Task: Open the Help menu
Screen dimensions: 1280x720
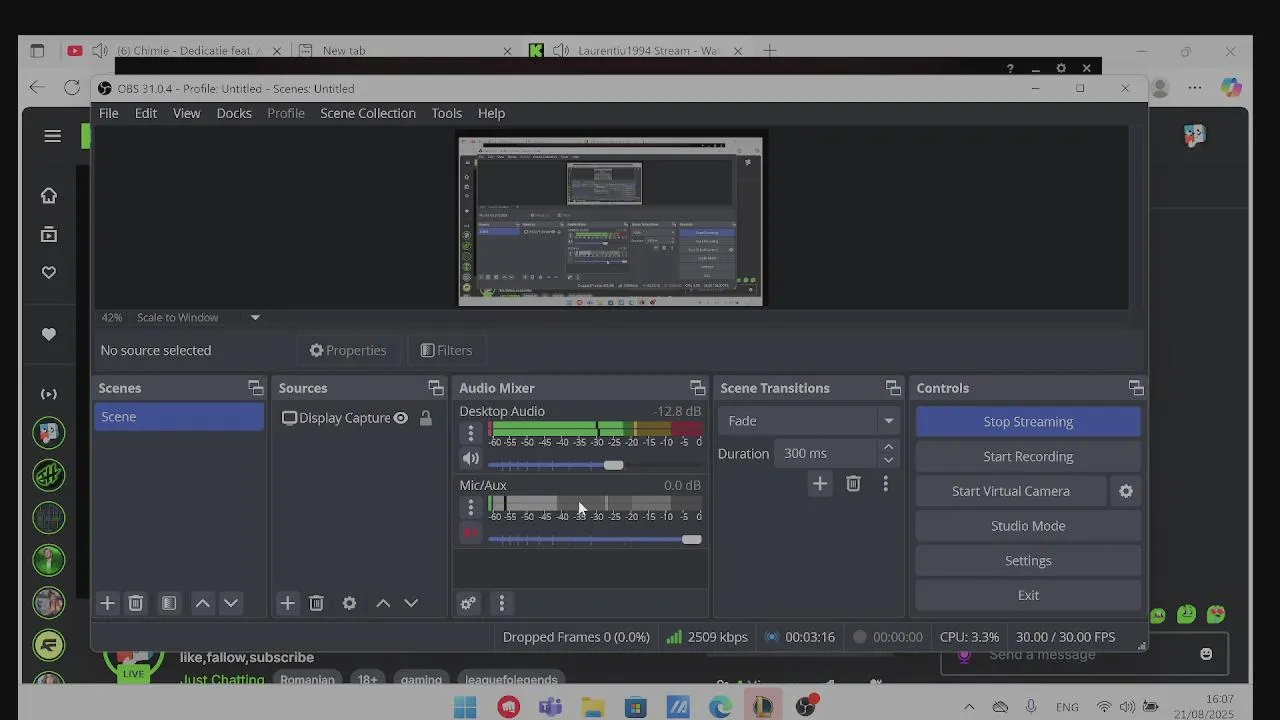Action: 491,113
